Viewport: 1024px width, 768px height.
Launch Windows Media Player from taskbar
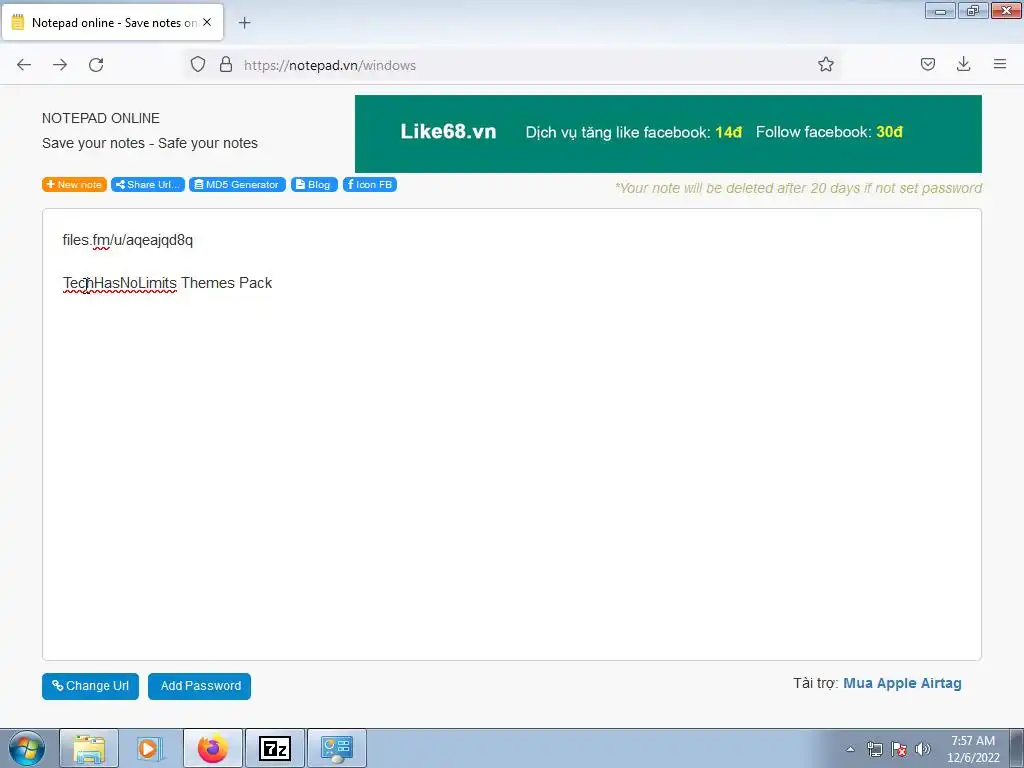(x=150, y=748)
